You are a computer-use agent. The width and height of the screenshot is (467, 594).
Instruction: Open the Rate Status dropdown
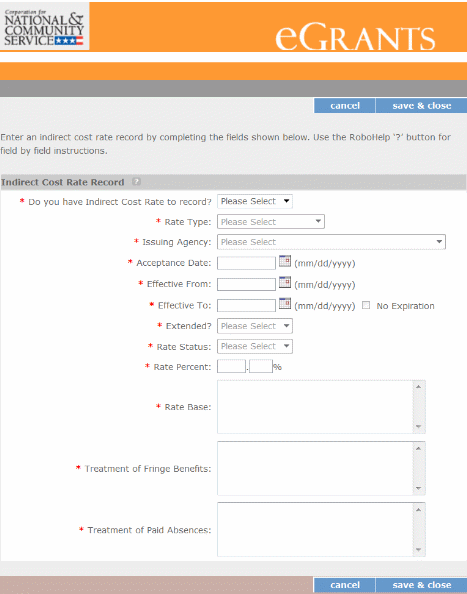coord(255,346)
